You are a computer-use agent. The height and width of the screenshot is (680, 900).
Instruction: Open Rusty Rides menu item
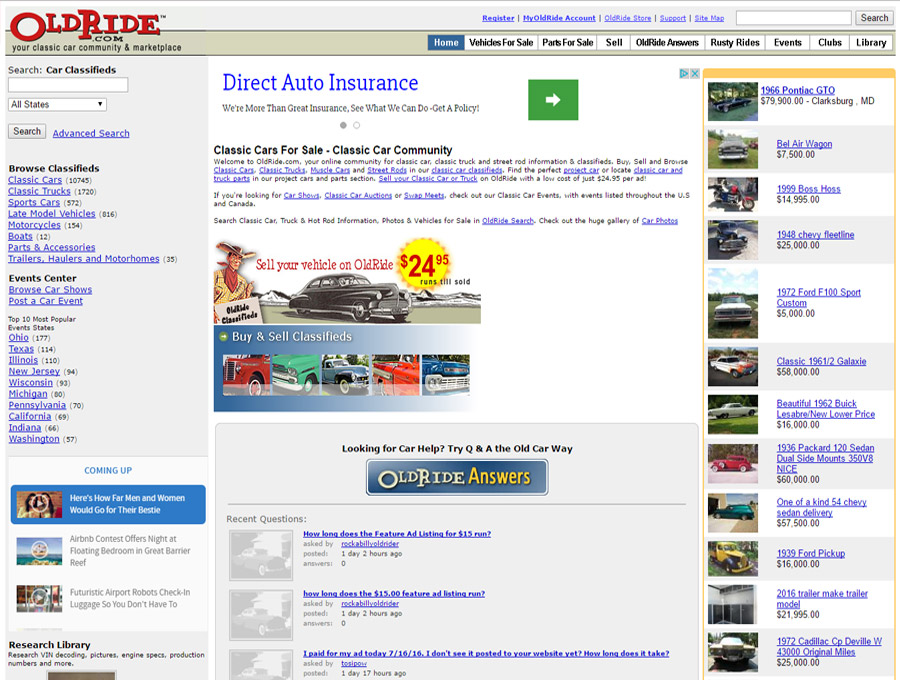[735, 42]
